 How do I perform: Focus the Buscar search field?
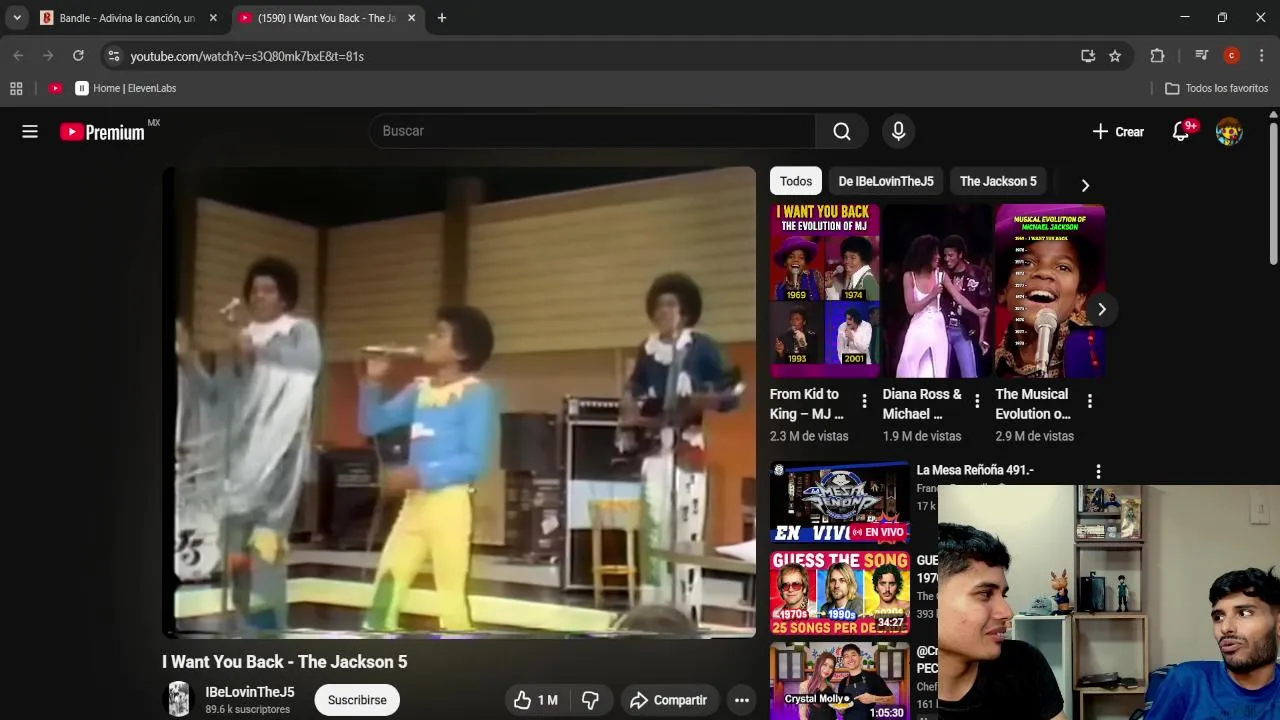click(592, 131)
